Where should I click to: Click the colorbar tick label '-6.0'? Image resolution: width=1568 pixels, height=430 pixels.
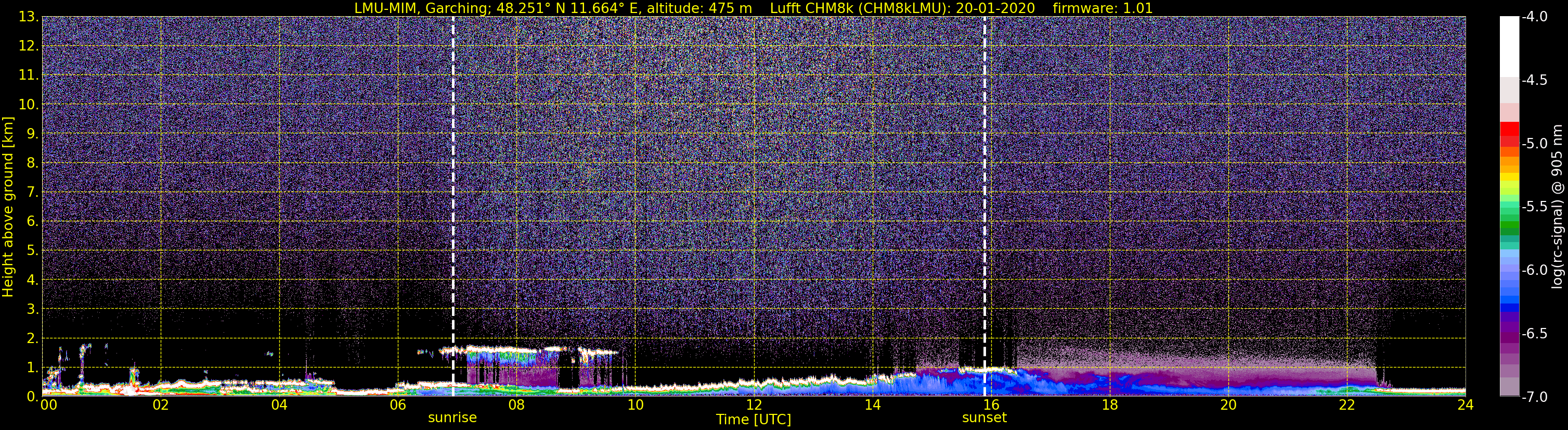[x=1535, y=270]
